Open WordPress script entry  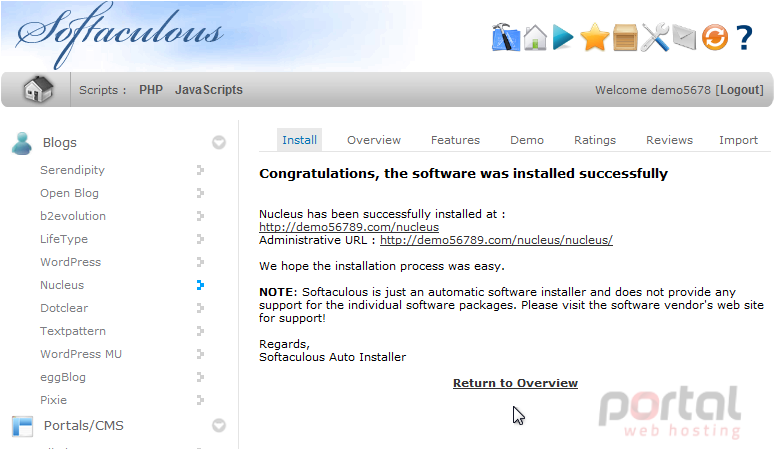pyautogui.click(x=70, y=262)
